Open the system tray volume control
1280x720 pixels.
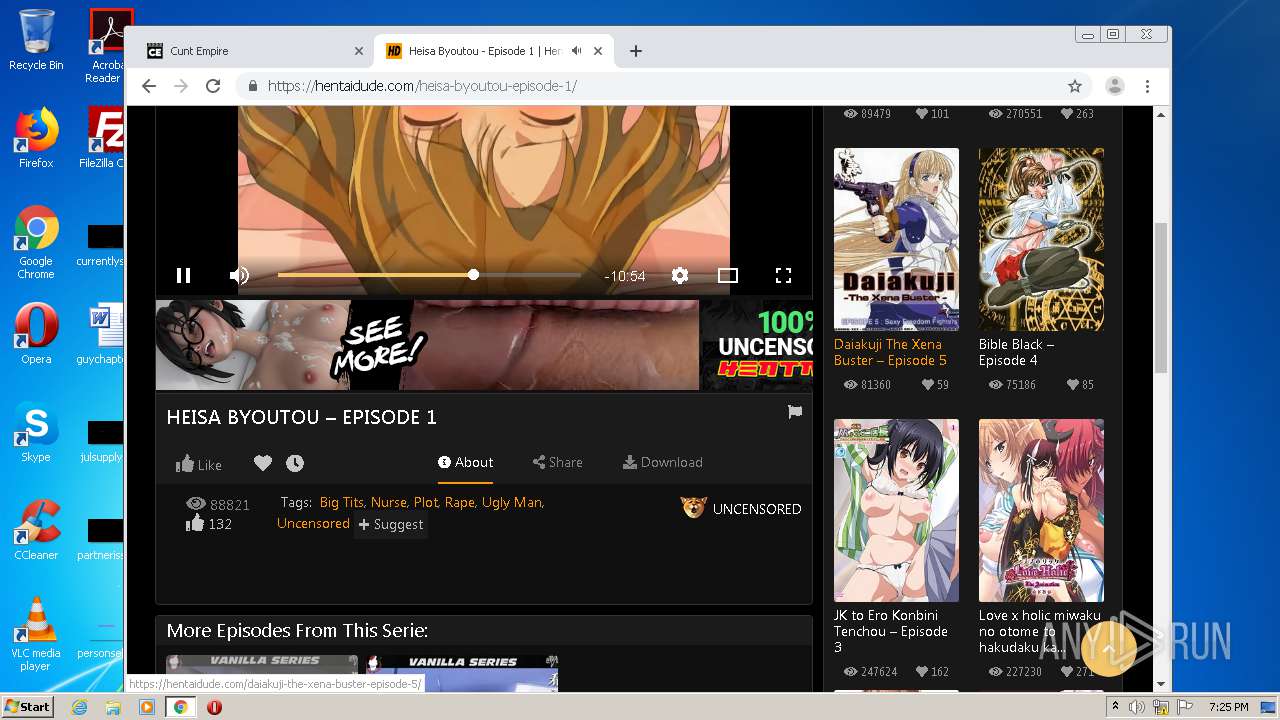[1136, 707]
